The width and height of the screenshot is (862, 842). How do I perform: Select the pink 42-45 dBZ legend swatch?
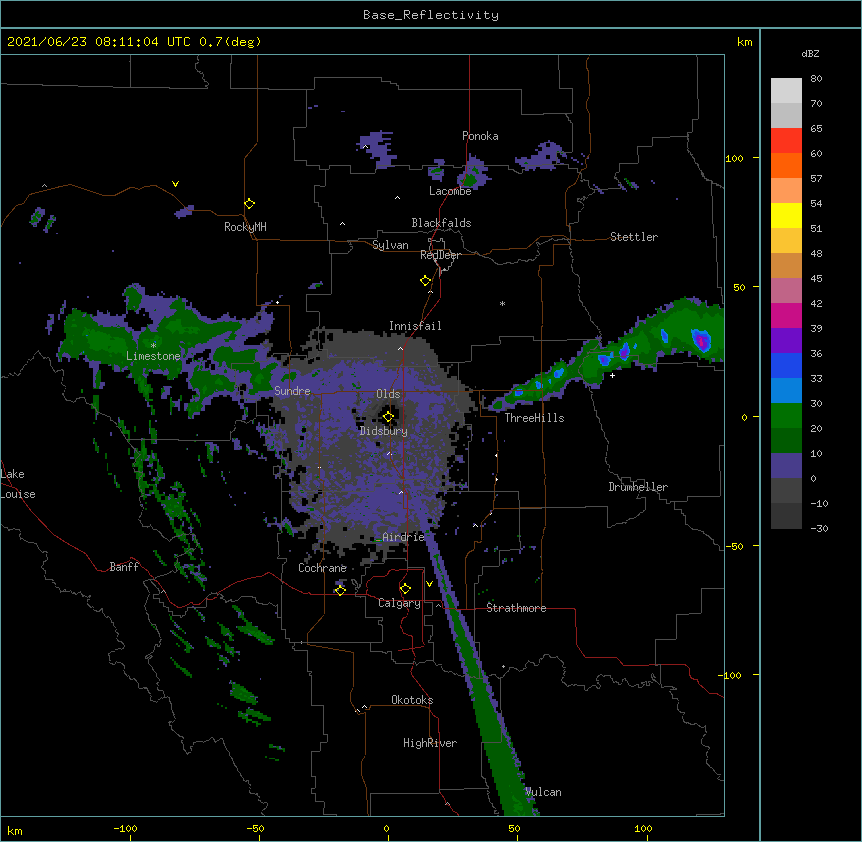point(786,290)
